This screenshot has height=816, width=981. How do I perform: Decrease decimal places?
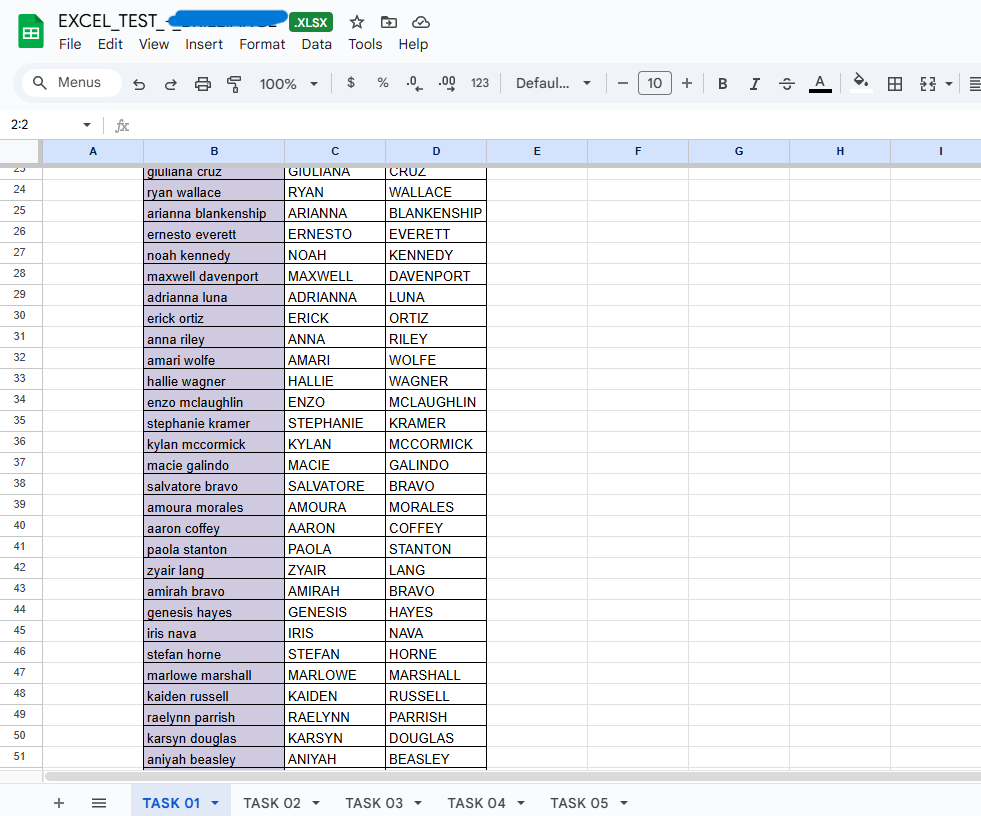tap(414, 83)
